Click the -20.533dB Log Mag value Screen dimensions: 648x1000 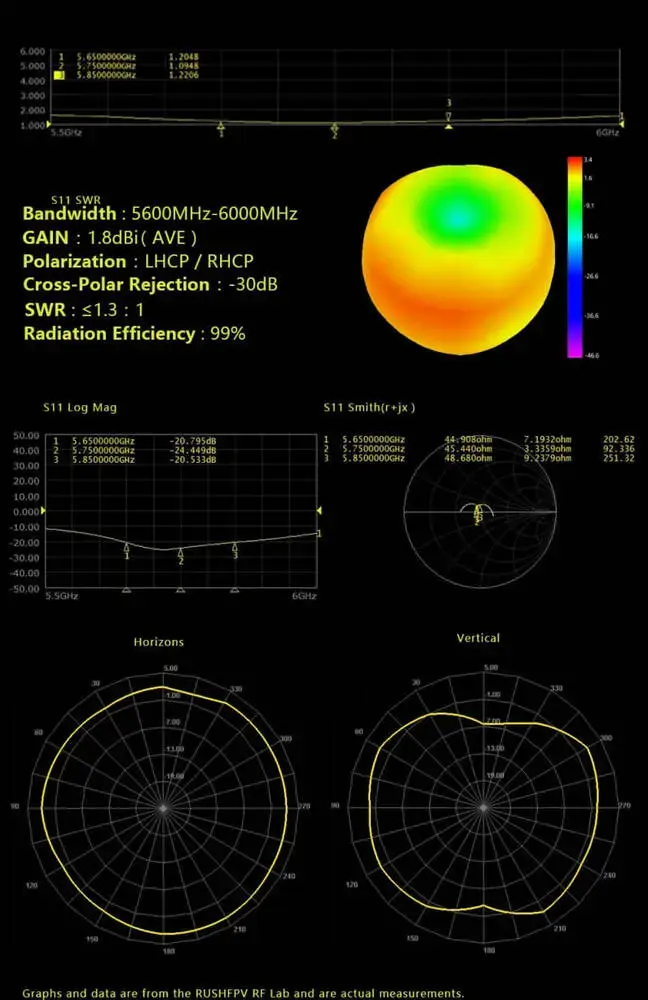click(x=193, y=459)
